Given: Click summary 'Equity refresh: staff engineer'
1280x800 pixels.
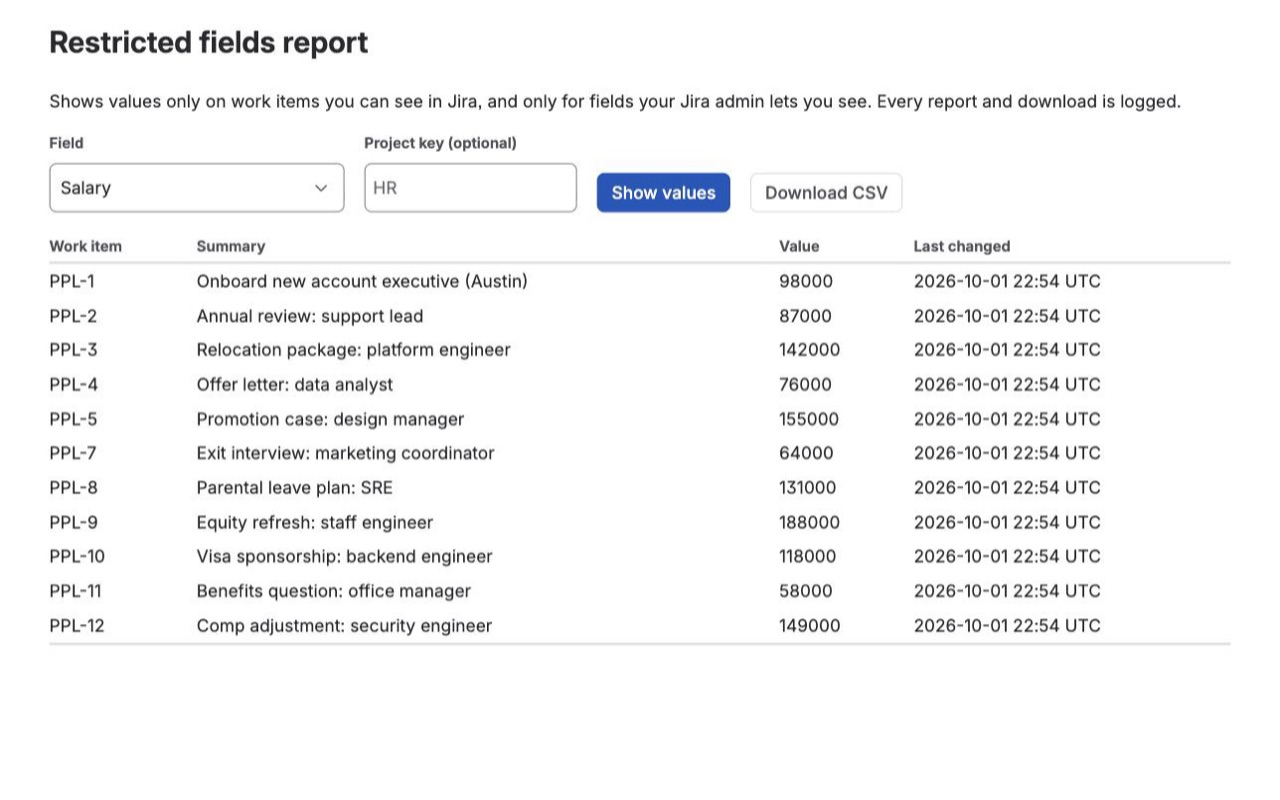Looking at the screenshot, I should pos(315,522).
